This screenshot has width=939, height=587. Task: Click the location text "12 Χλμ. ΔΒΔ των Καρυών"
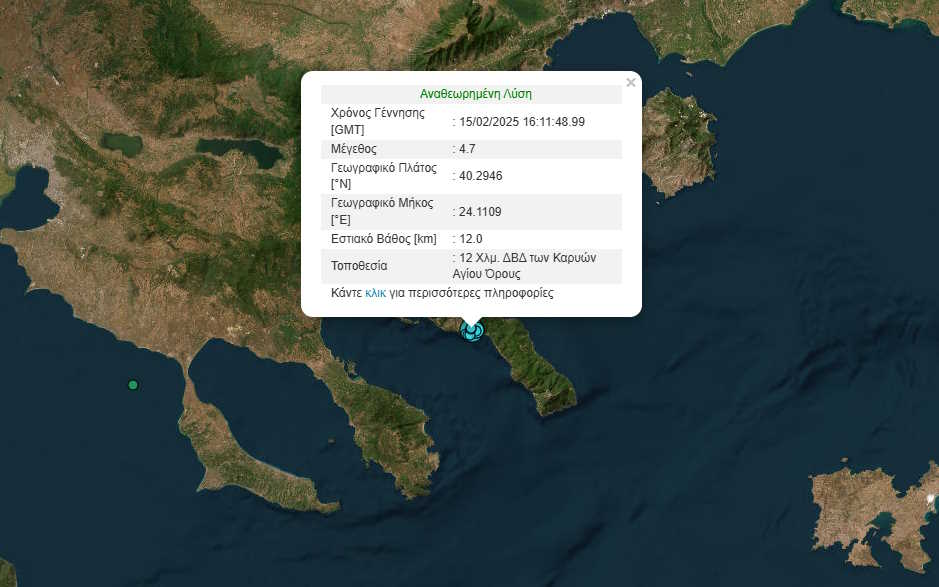527,257
